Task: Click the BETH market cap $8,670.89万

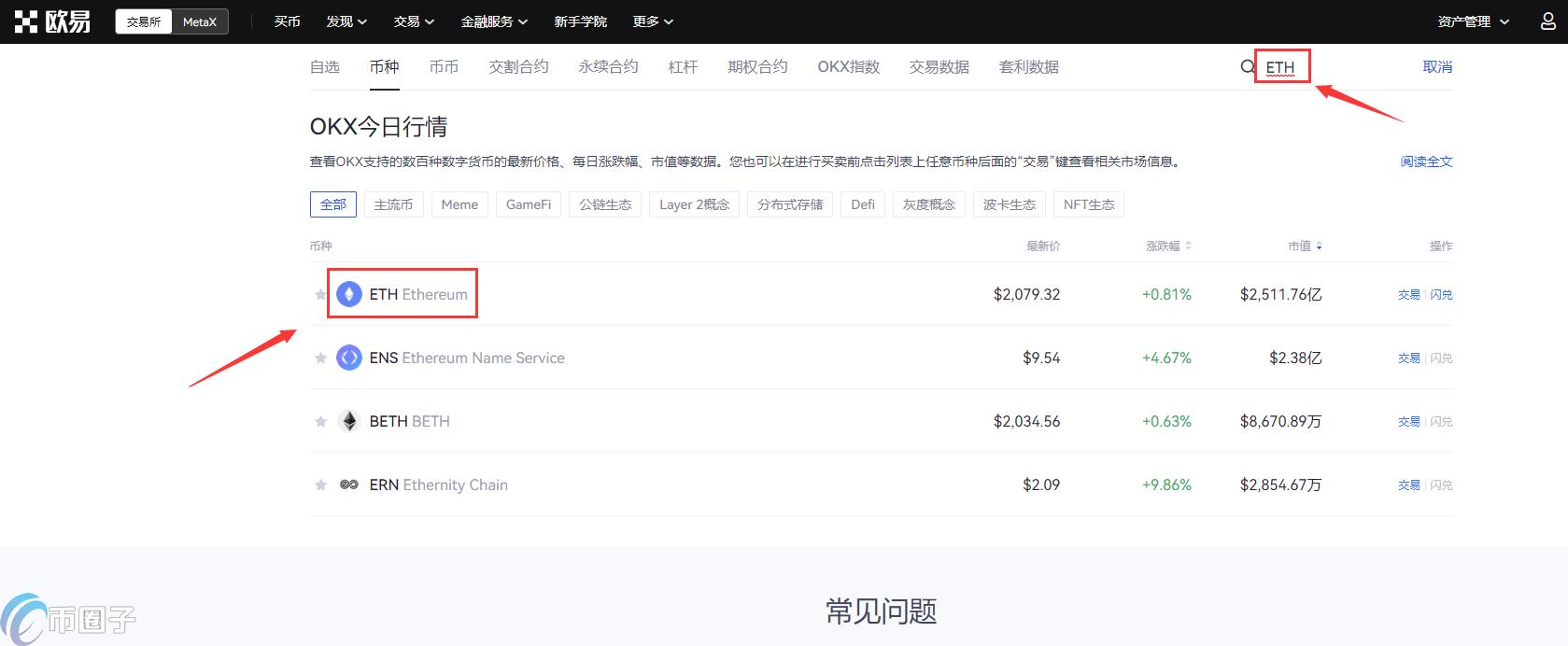Action: (1281, 422)
